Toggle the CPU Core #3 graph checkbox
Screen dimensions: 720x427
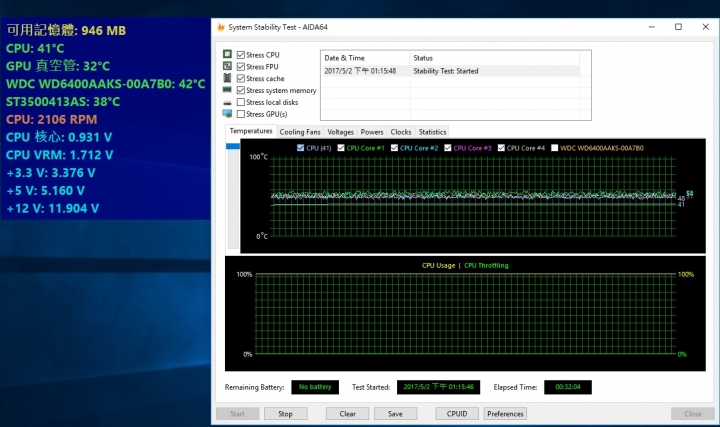[x=448, y=148]
